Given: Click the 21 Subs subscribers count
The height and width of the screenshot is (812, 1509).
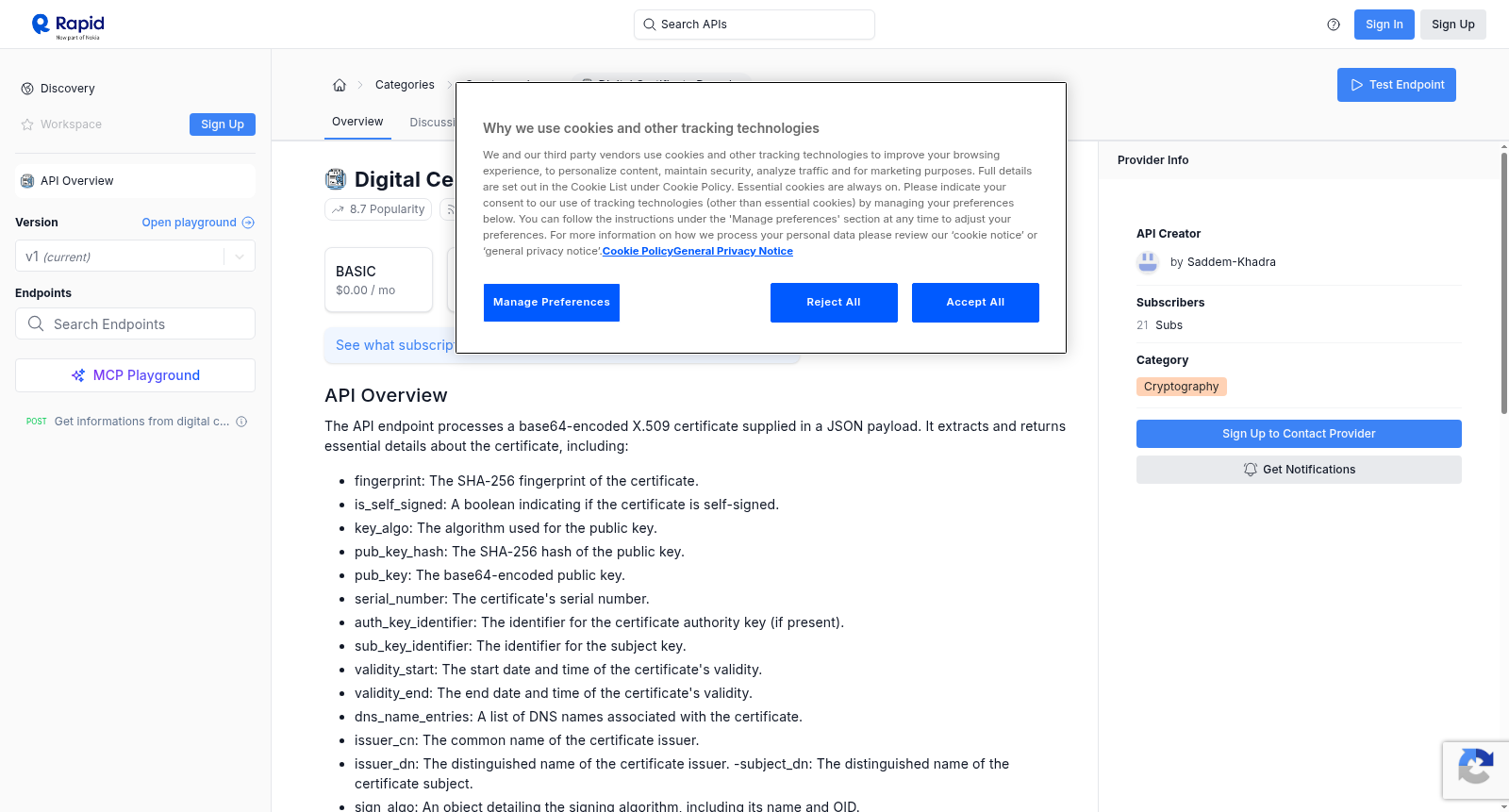Looking at the screenshot, I should pos(1159,325).
